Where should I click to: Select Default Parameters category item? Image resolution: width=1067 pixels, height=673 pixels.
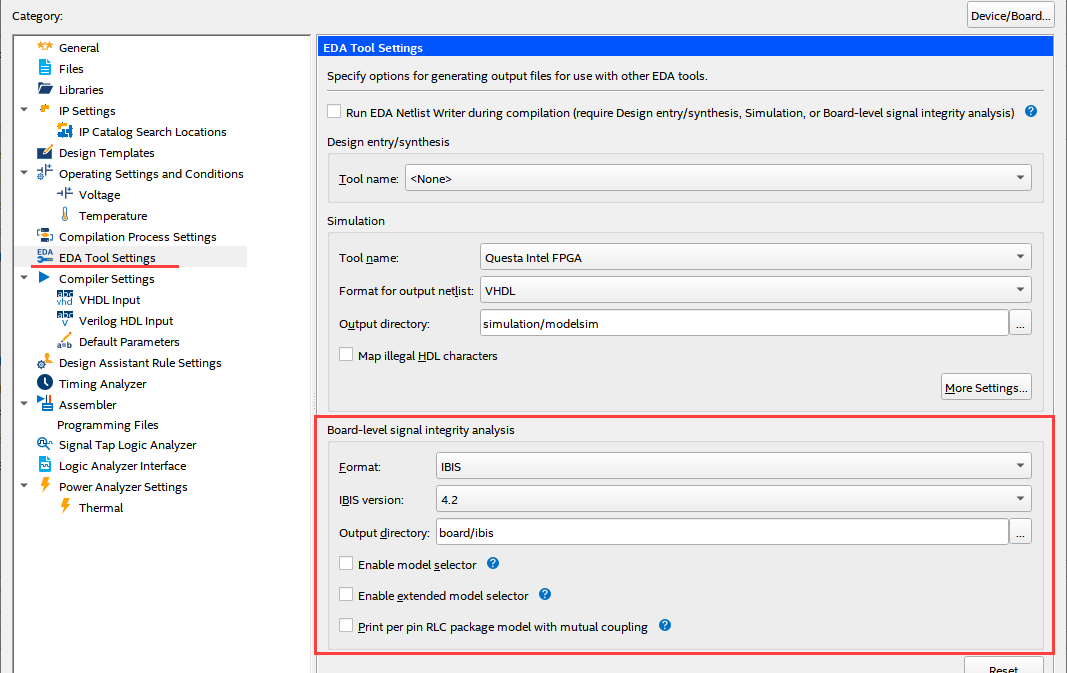tap(129, 342)
